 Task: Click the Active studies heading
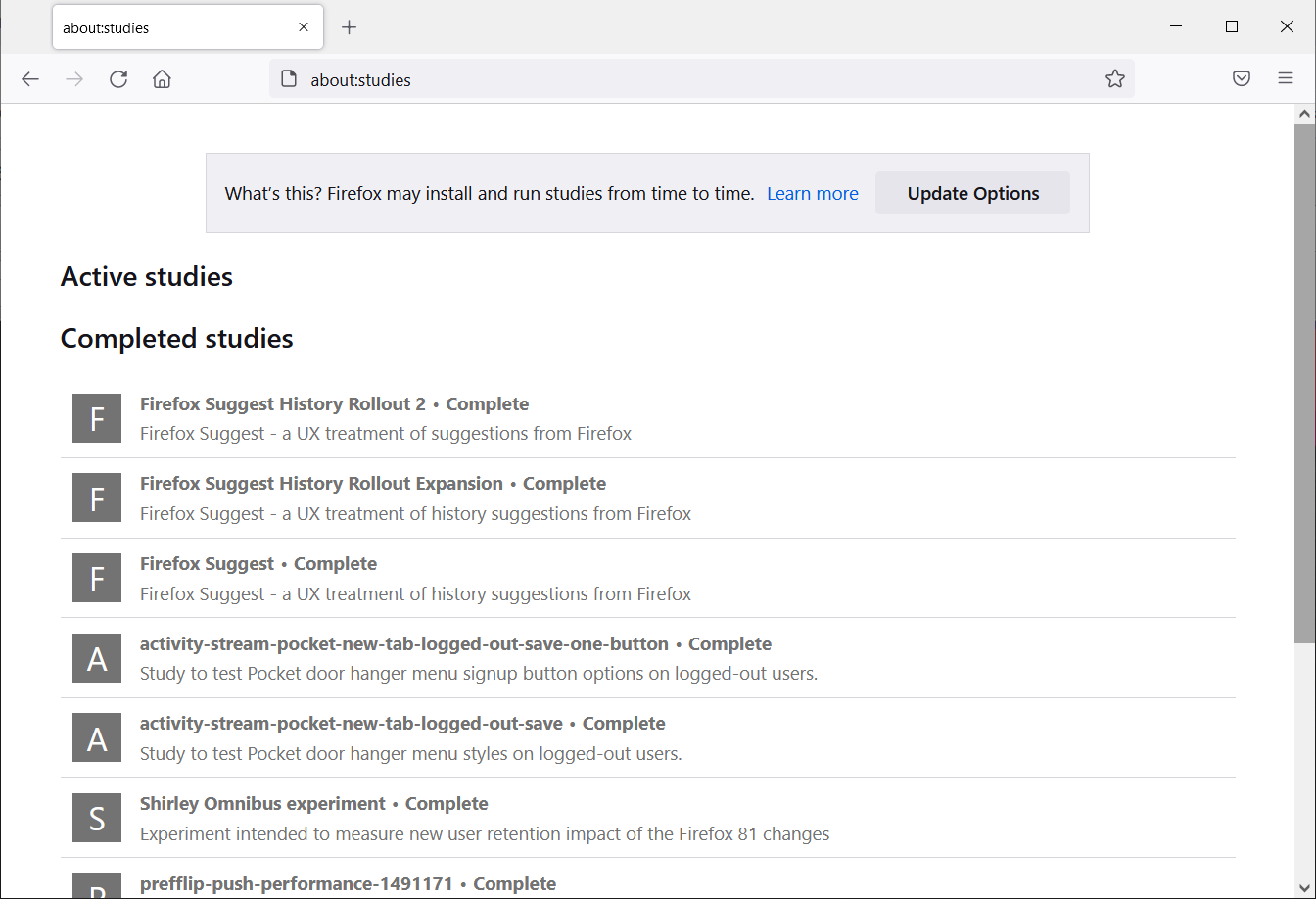click(x=146, y=276)
